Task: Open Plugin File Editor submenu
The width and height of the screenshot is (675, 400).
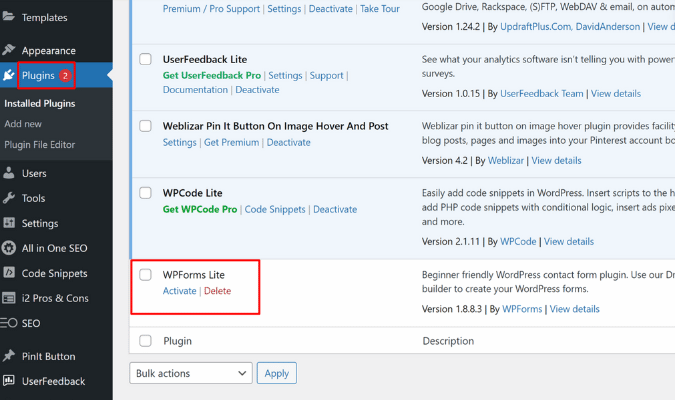Action: coord(40,145)
